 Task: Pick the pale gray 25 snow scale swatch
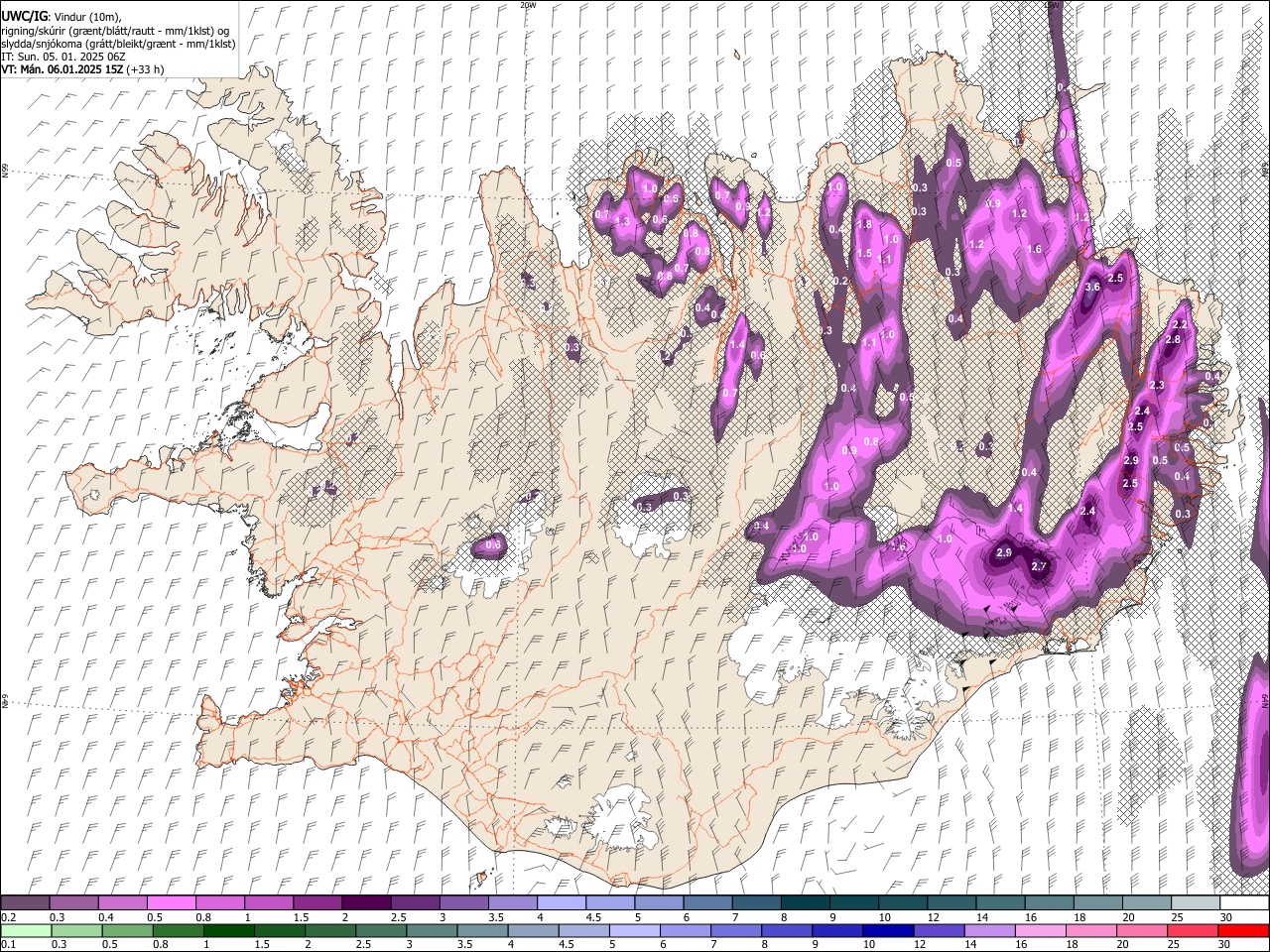coord(1196,903)
